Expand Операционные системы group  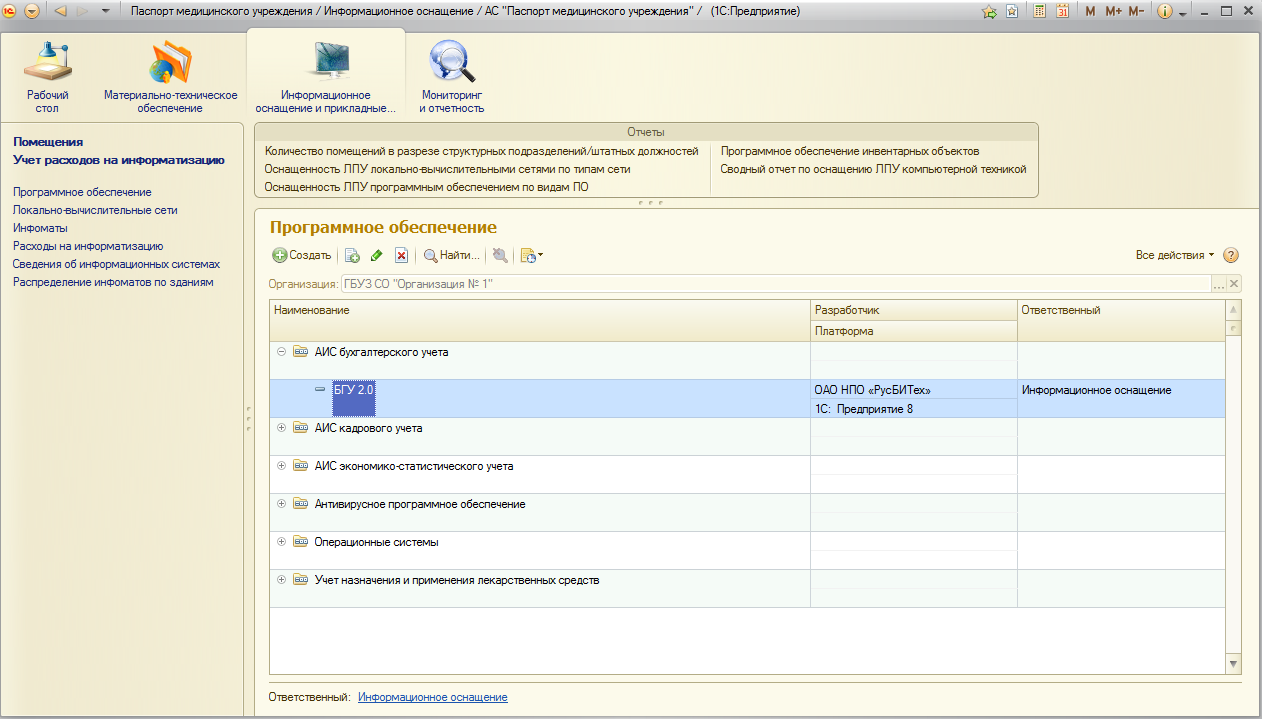282,542
